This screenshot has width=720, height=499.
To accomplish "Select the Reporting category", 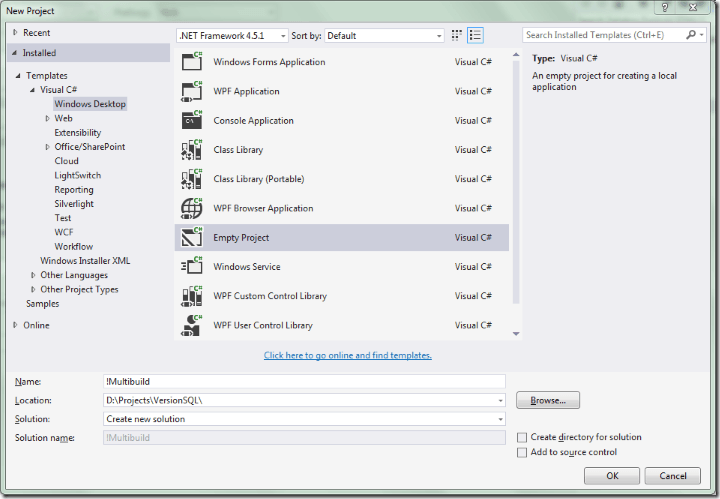I will point(74,190).
